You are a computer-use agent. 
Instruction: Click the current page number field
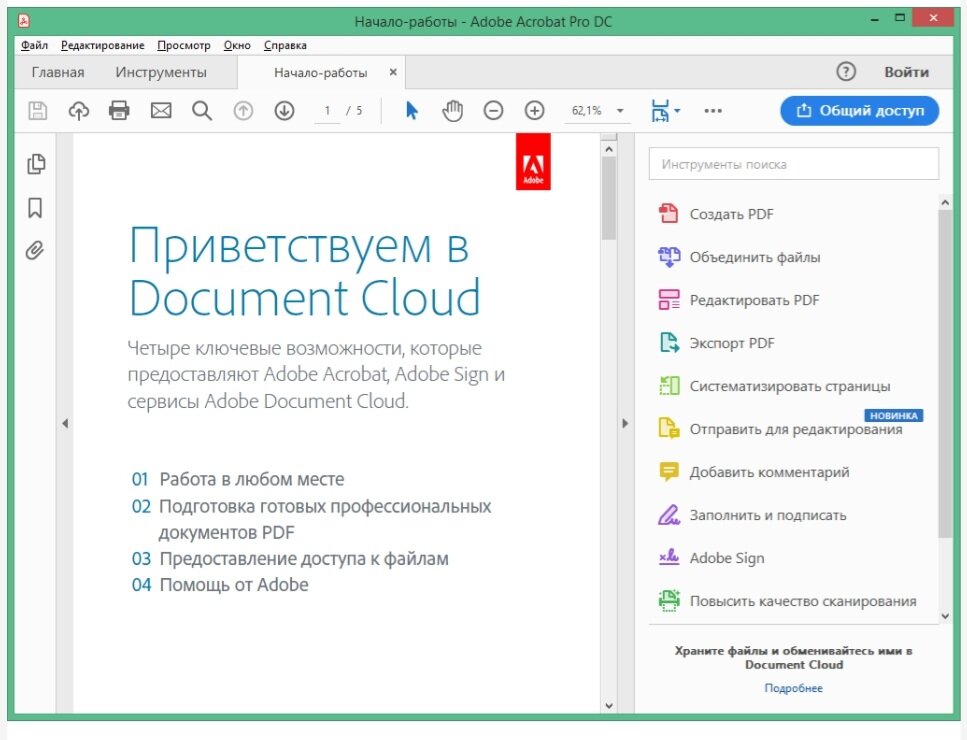[327, 111]
